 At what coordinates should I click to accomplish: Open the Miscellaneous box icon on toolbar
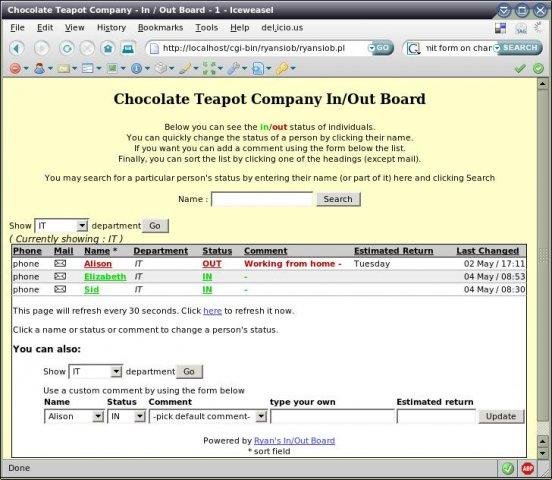click(x=161, y=68)
